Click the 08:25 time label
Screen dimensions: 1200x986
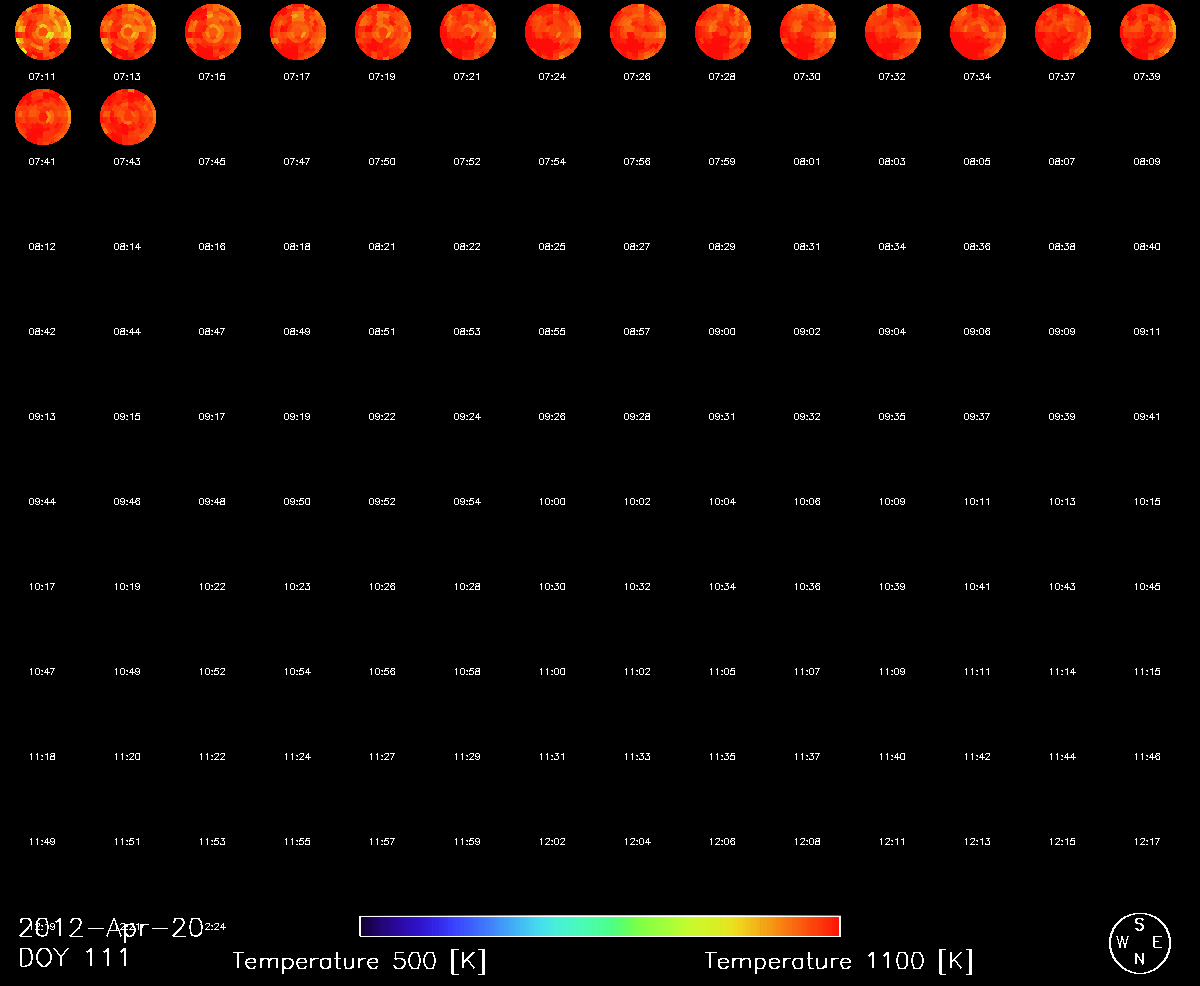pyautogui.click(x=552, y=246)
